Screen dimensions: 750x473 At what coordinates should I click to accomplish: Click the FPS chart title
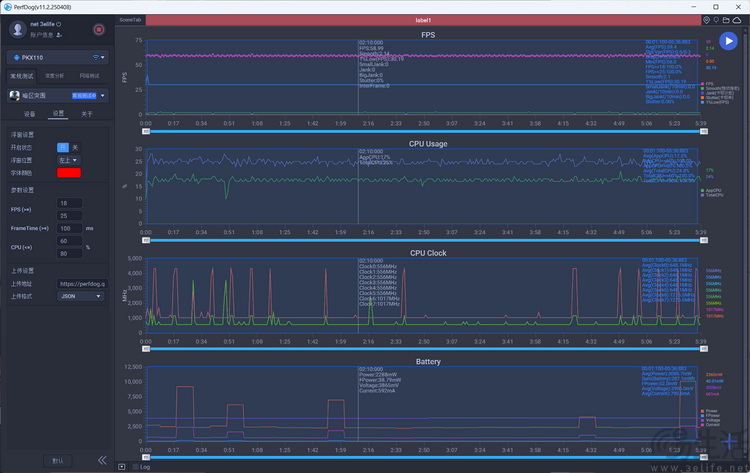tap(428, 35)
